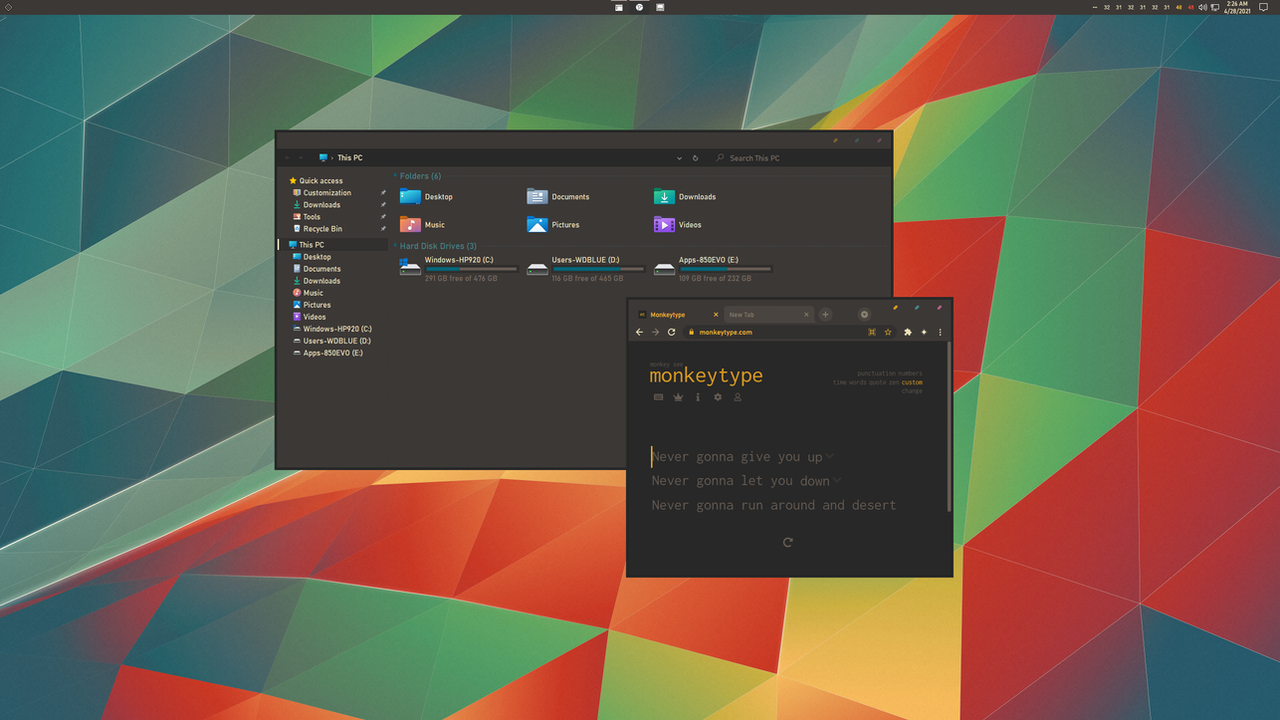Click the Search This PC field
1280x720 pixels.
[799, 158]
